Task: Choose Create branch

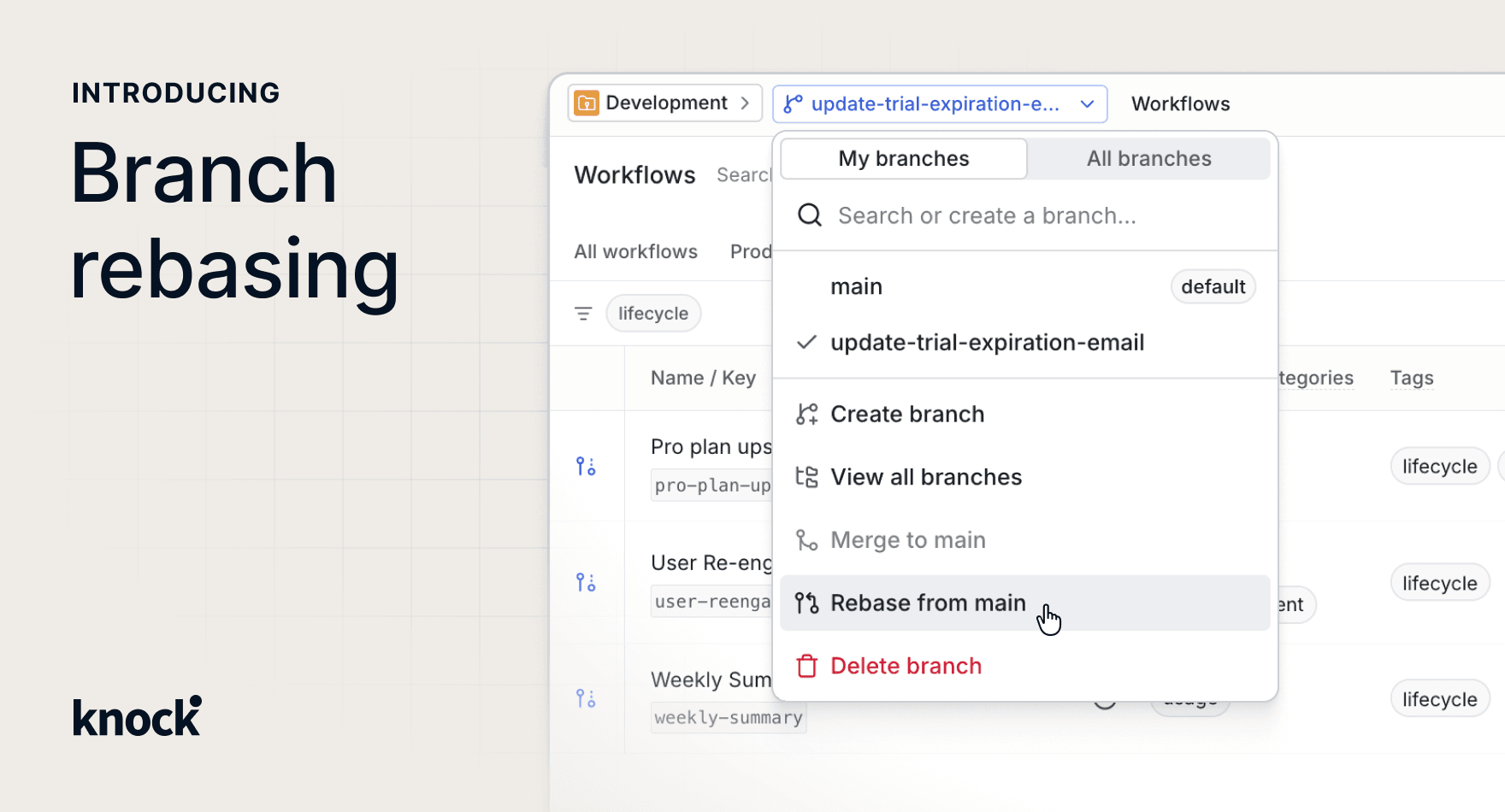Action: tap(1025, 415)
